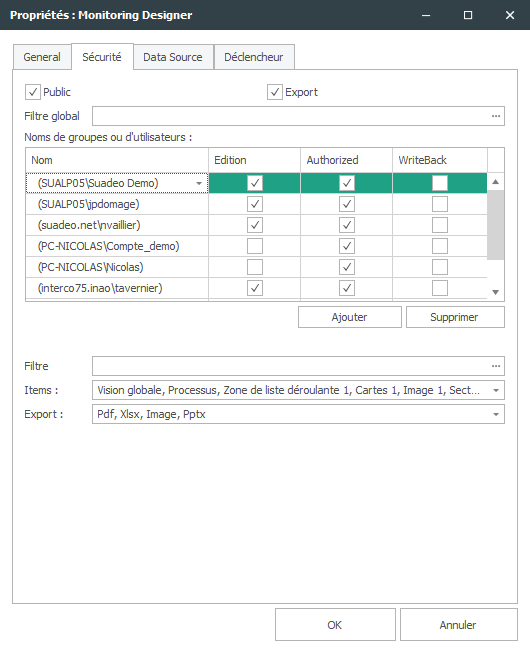Toggle Authorized for SUALP05\Suadeo Demo
Screen dimensions: 530x653
coord(347,183)
